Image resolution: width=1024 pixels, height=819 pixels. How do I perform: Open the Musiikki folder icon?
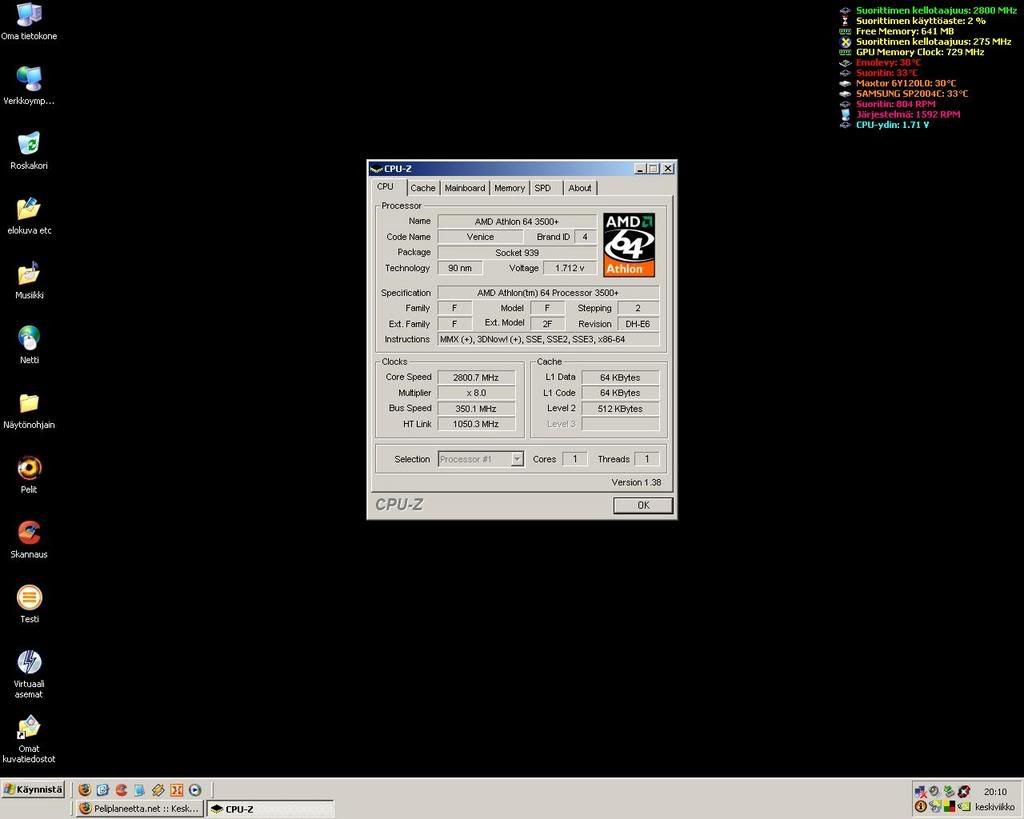29,274
